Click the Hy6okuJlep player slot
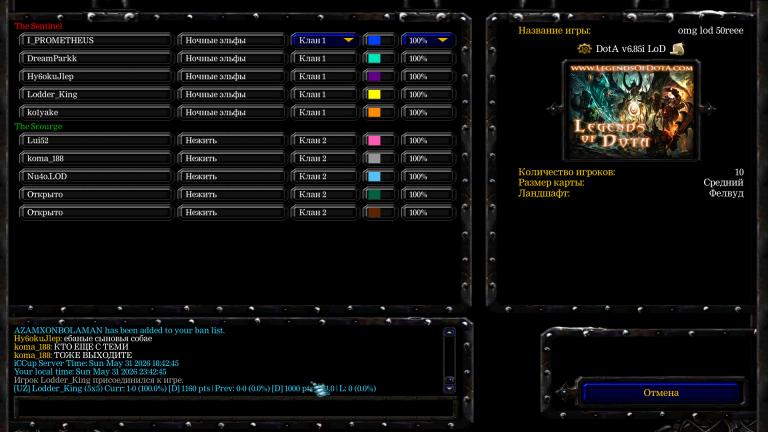 pos(96,76)
